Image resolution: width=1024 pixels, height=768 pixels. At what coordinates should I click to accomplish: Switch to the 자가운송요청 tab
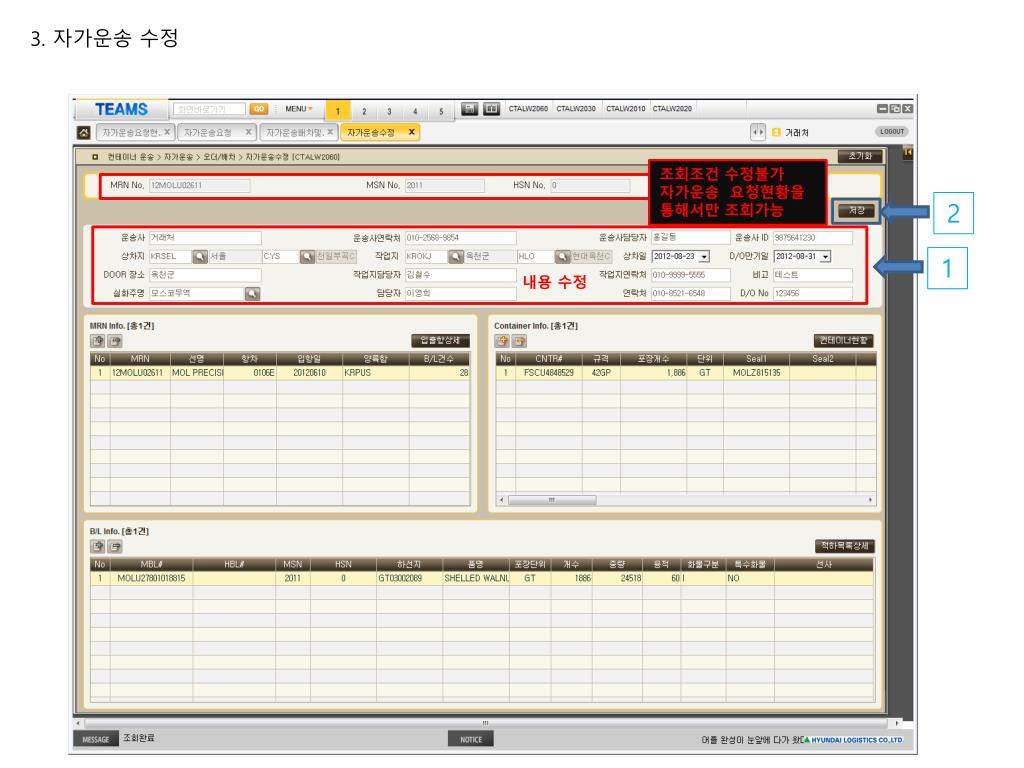click(x=209, y=133)
